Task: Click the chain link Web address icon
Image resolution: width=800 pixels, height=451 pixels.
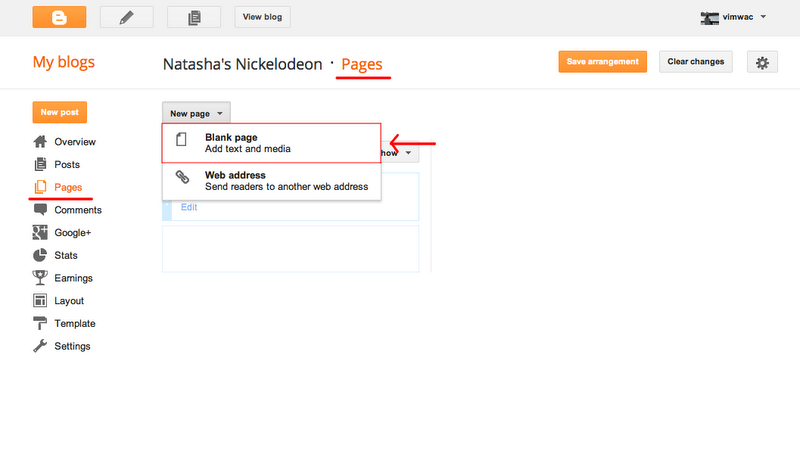Action: point(182,177)
